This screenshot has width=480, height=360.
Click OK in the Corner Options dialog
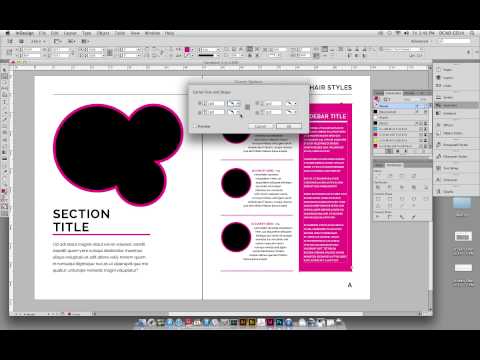[x=289, y=126]
